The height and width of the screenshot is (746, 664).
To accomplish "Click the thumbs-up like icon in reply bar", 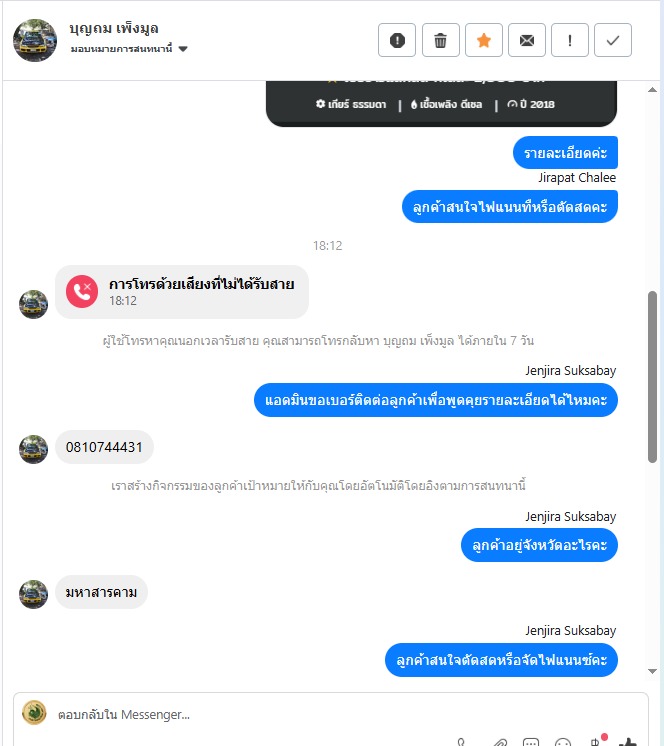I will 628,742.
